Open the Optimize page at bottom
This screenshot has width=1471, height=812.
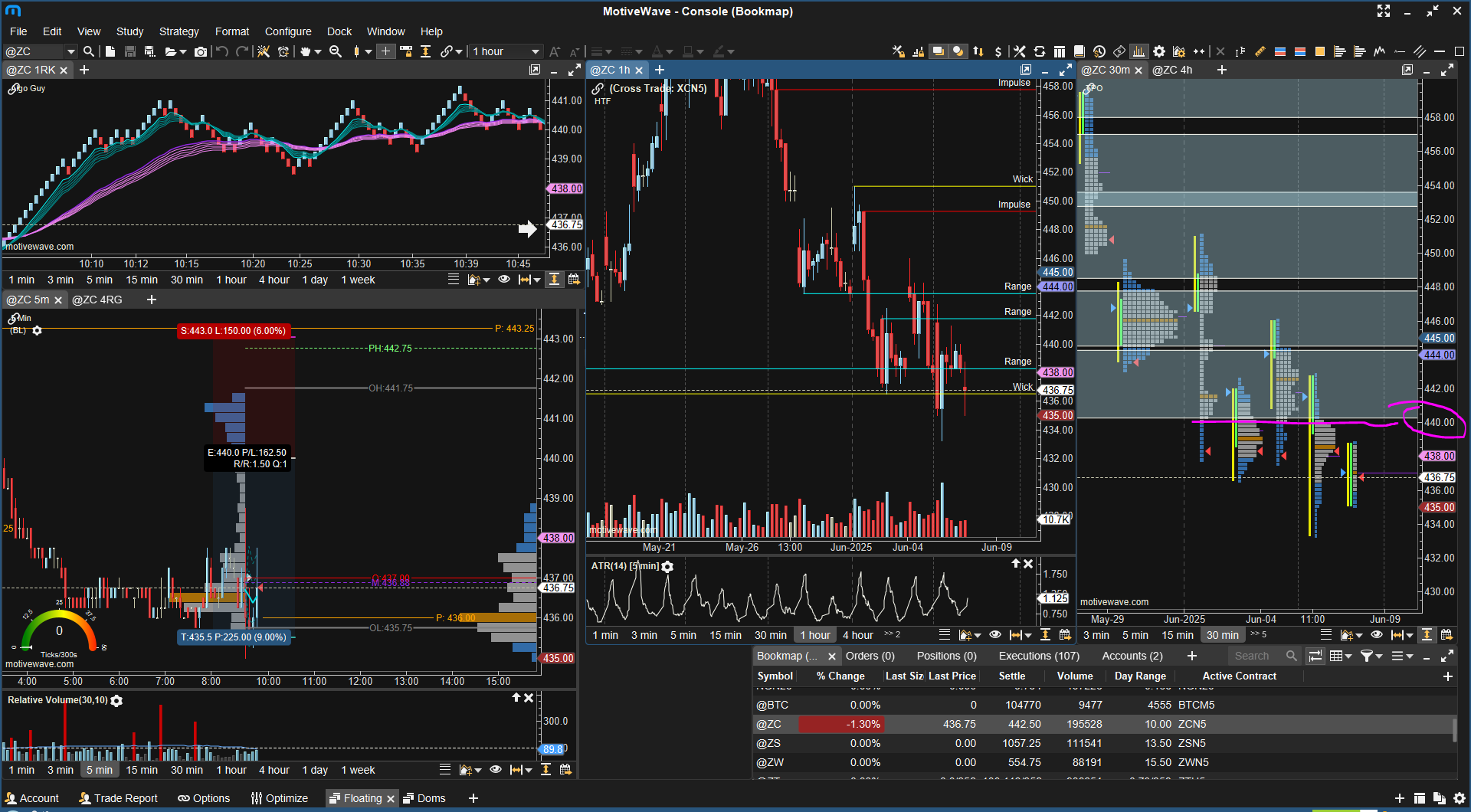point(280,798)
